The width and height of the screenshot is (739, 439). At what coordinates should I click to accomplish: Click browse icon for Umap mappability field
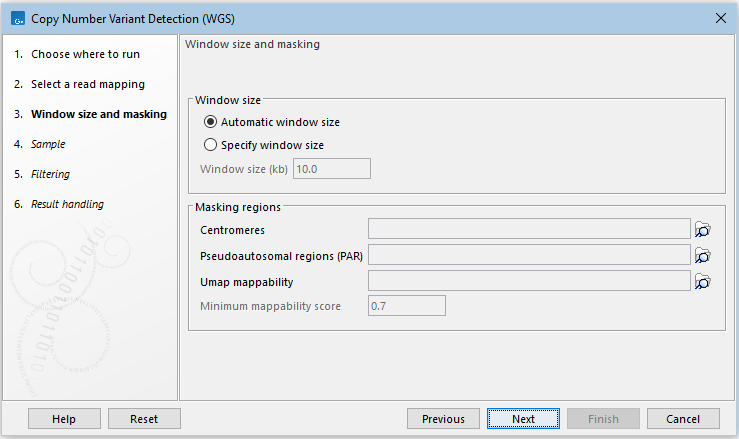(x=702, y=282)
